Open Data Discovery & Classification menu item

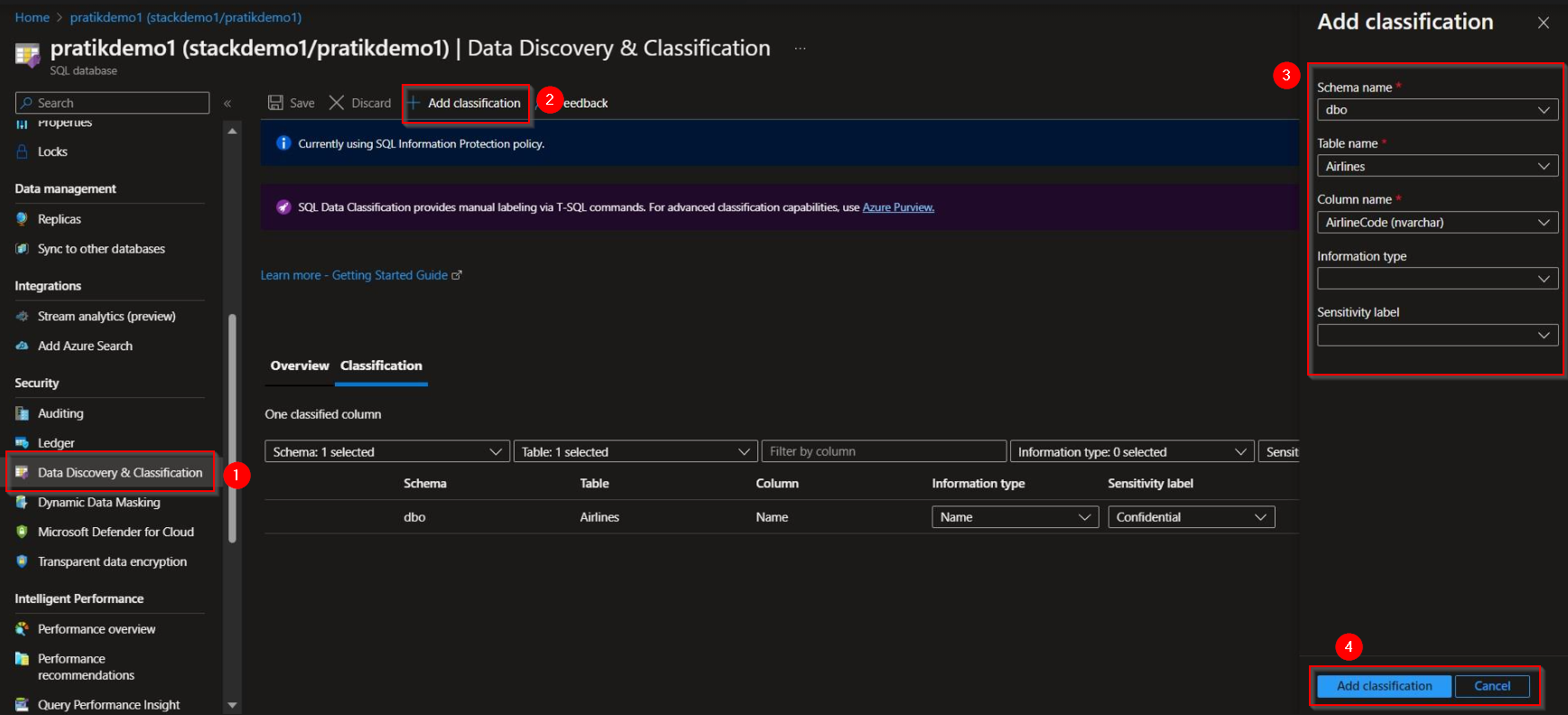[119, 473]
